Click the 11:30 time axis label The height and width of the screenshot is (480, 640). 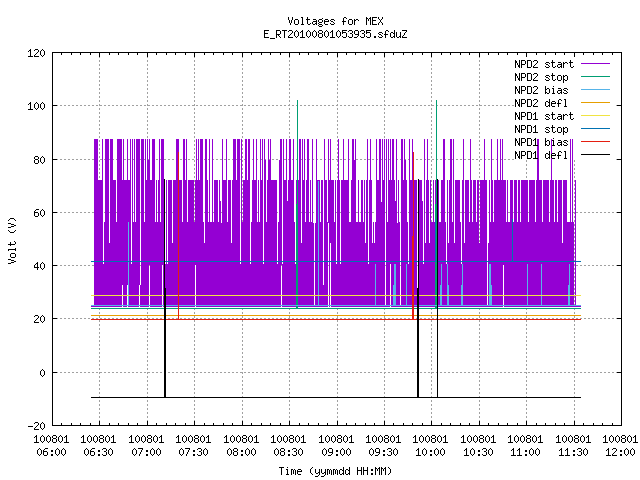click(573, 453)
